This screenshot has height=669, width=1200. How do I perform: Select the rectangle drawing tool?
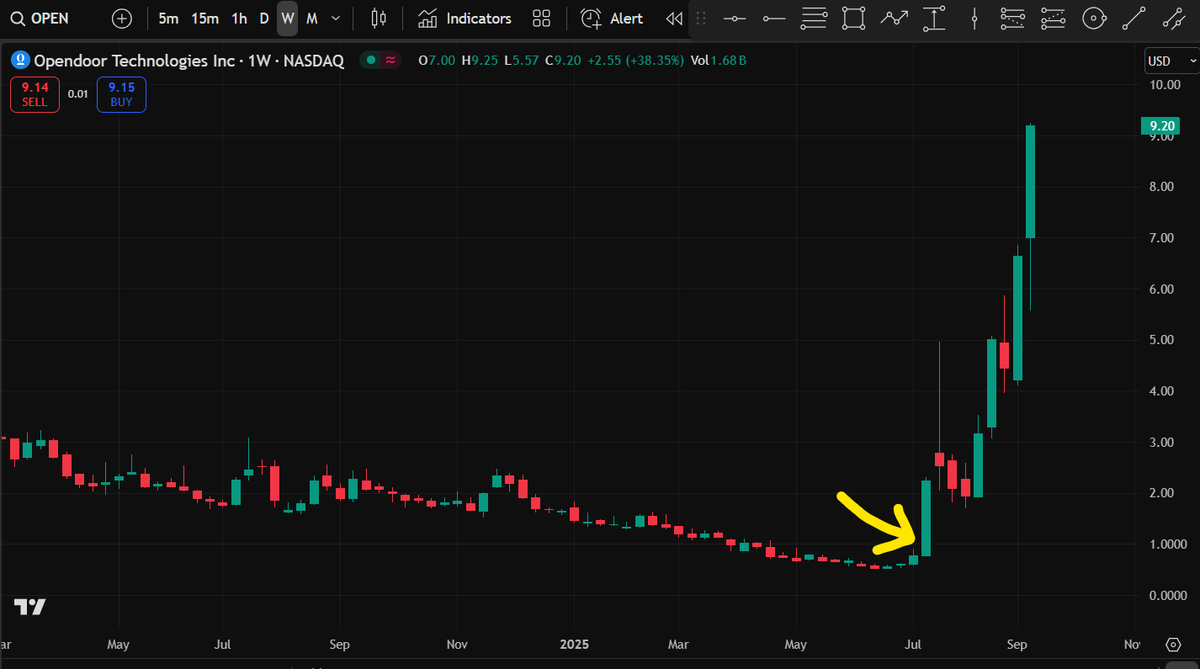[x=853, y=18]
